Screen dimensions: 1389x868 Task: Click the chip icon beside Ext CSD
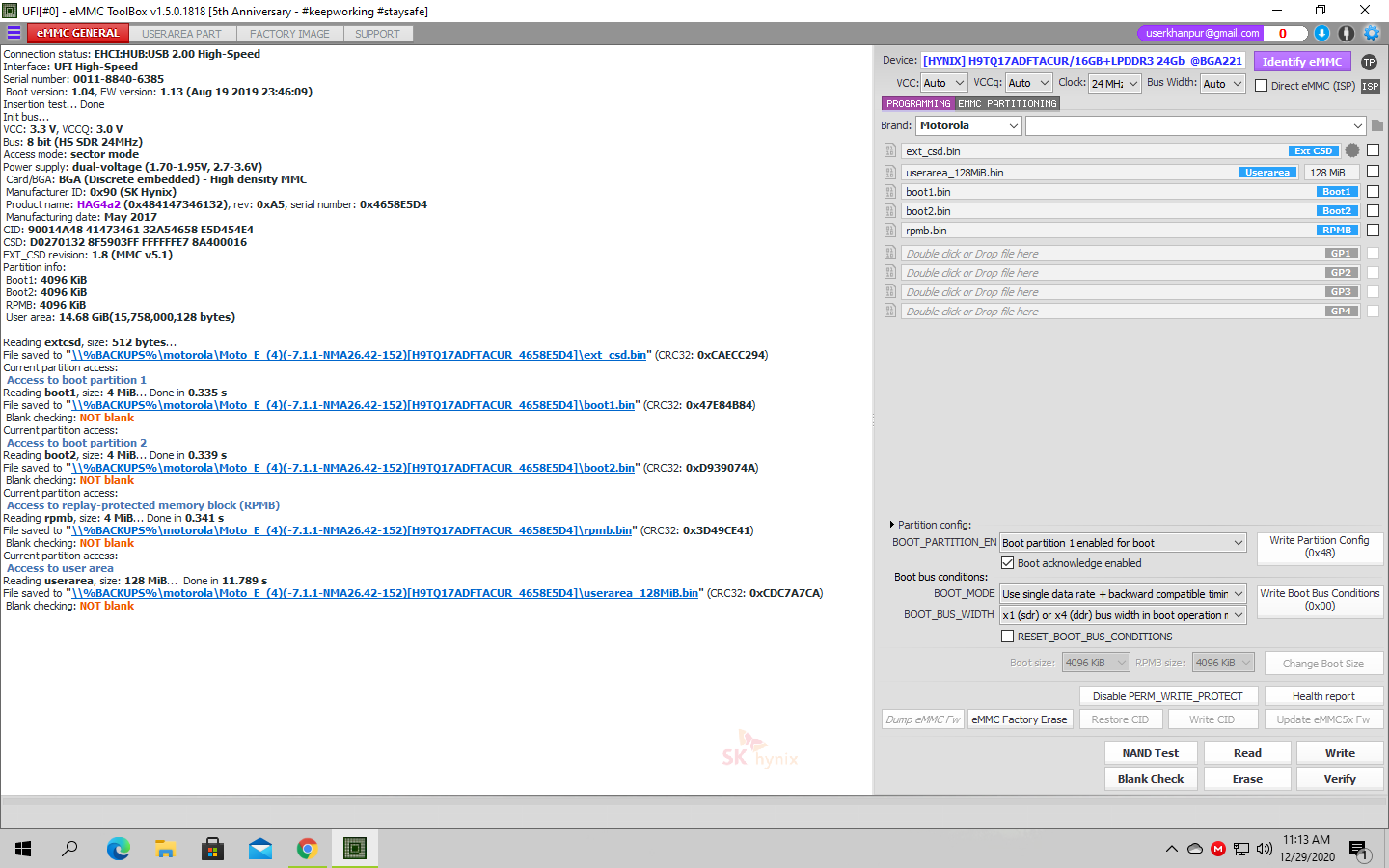pyautogui.click(x=1352, y=150)
